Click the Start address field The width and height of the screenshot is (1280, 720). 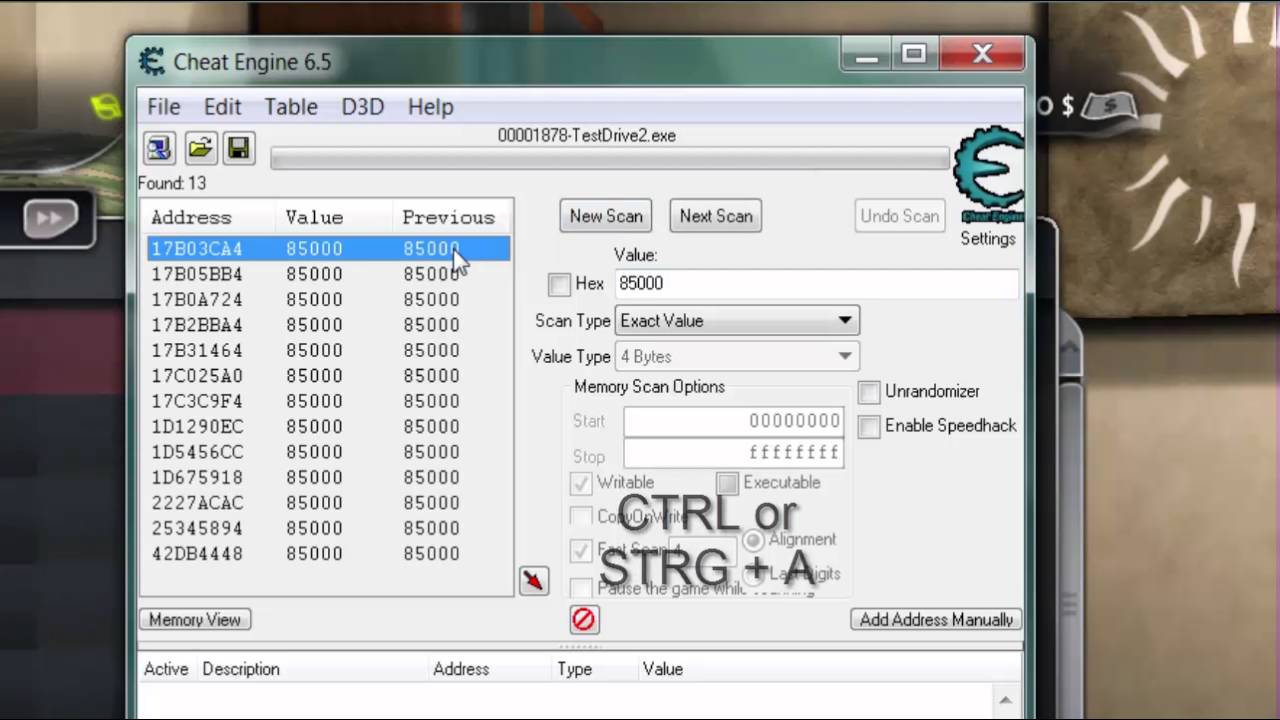point(733,422)
